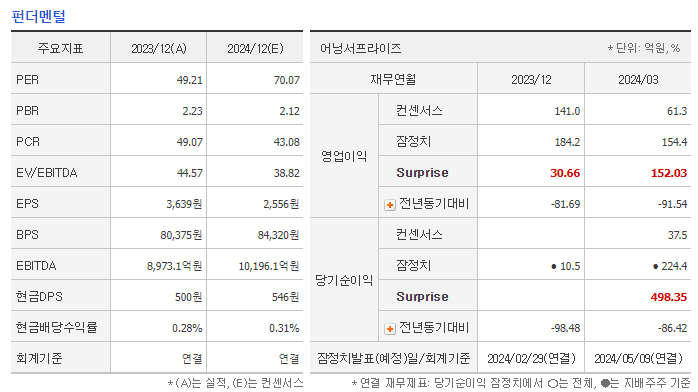Click the 어닝서프라이즈 table title
This screenshot has height=392, width=698.
click(361, 48)
